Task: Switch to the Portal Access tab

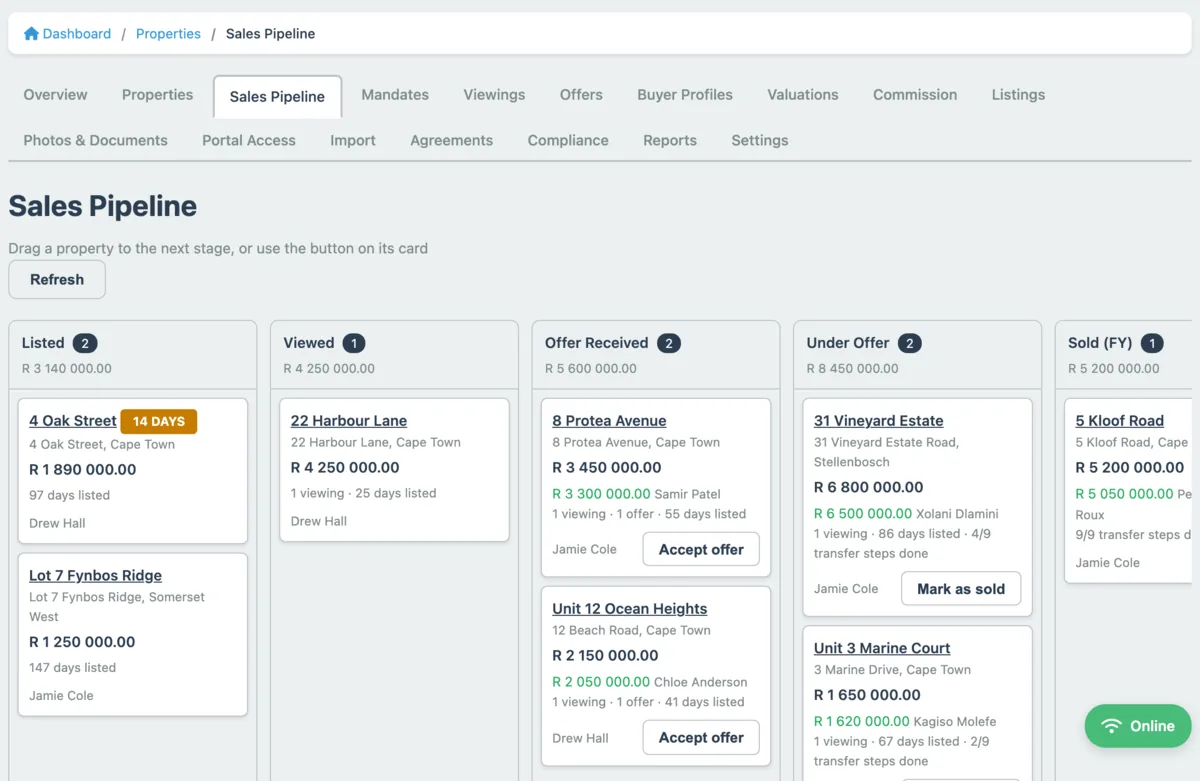Action: 249,141
